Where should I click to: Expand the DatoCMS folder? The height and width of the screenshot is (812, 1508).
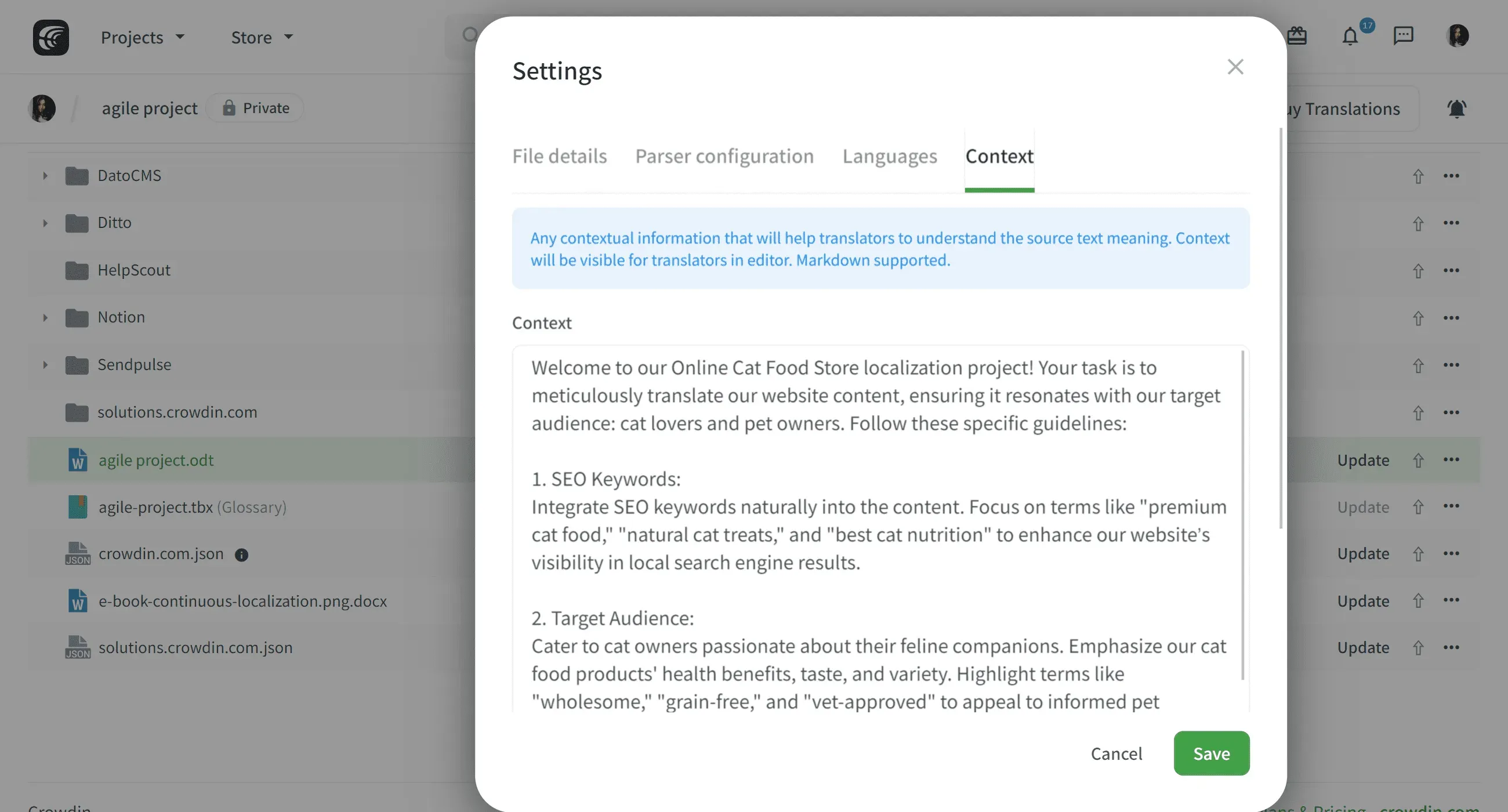tap(45, 175)
